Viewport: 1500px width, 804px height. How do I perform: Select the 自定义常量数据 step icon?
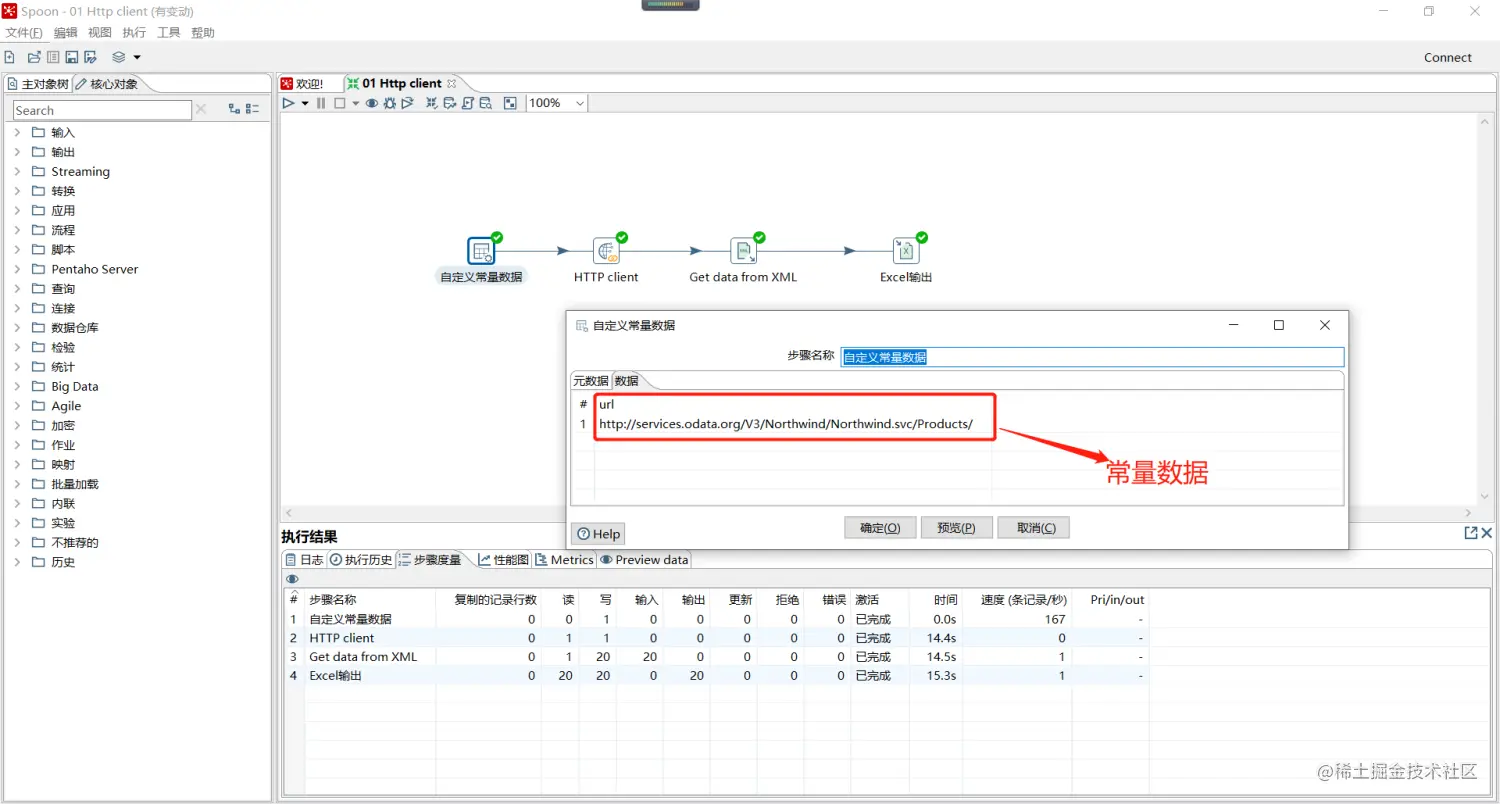(481, 251)
